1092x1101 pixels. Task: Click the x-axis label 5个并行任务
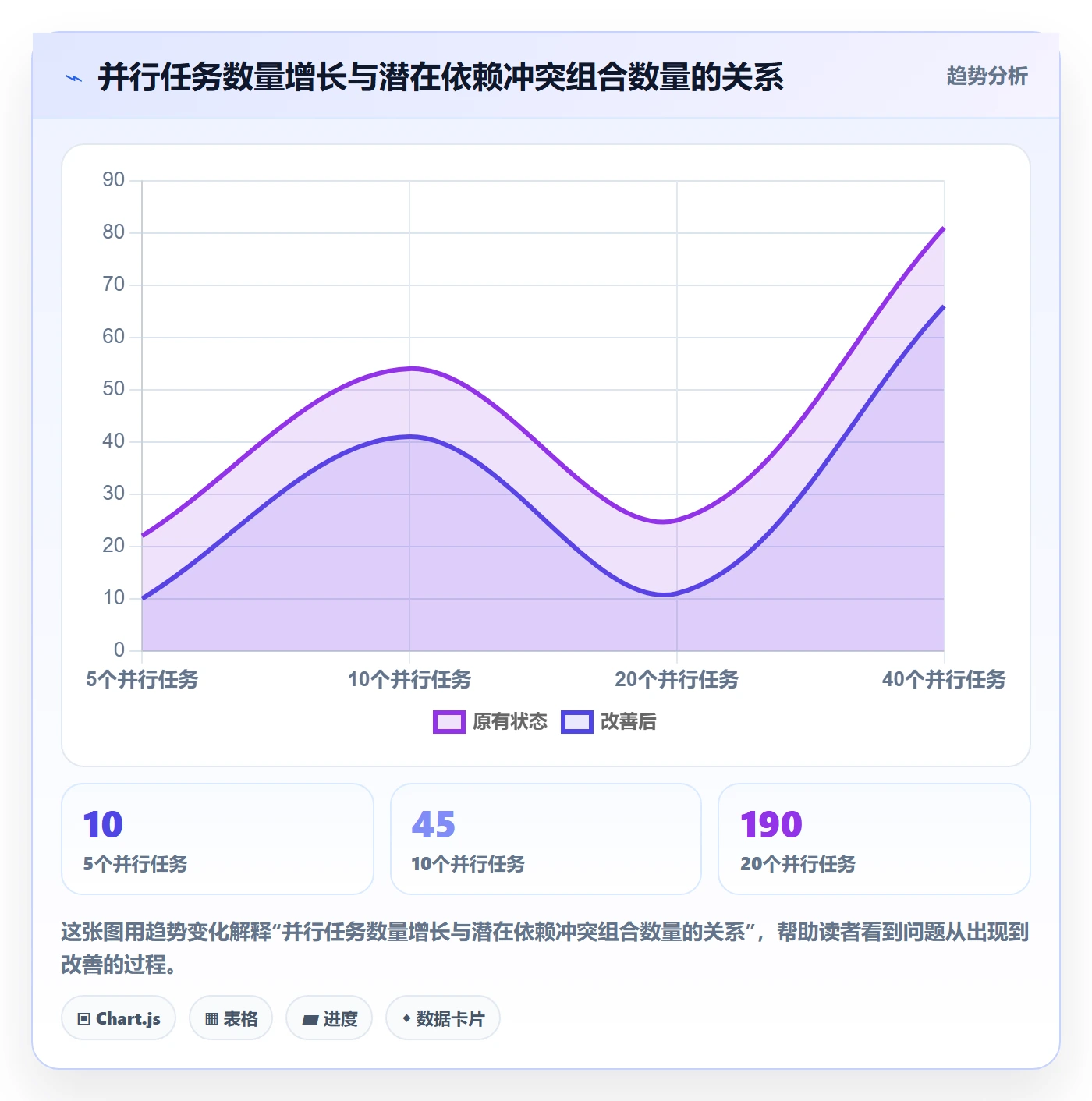142,679
